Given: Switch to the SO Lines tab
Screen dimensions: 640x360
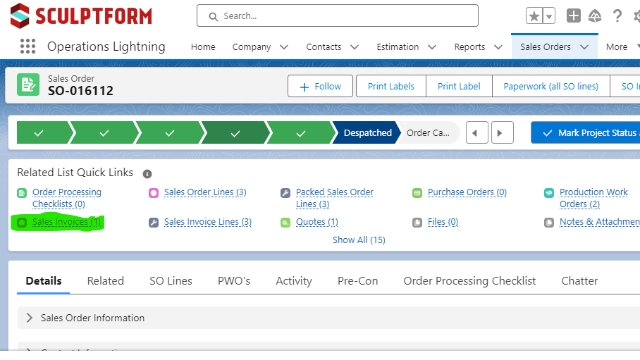Looking at the screenshot, I should tap(171, 281).
